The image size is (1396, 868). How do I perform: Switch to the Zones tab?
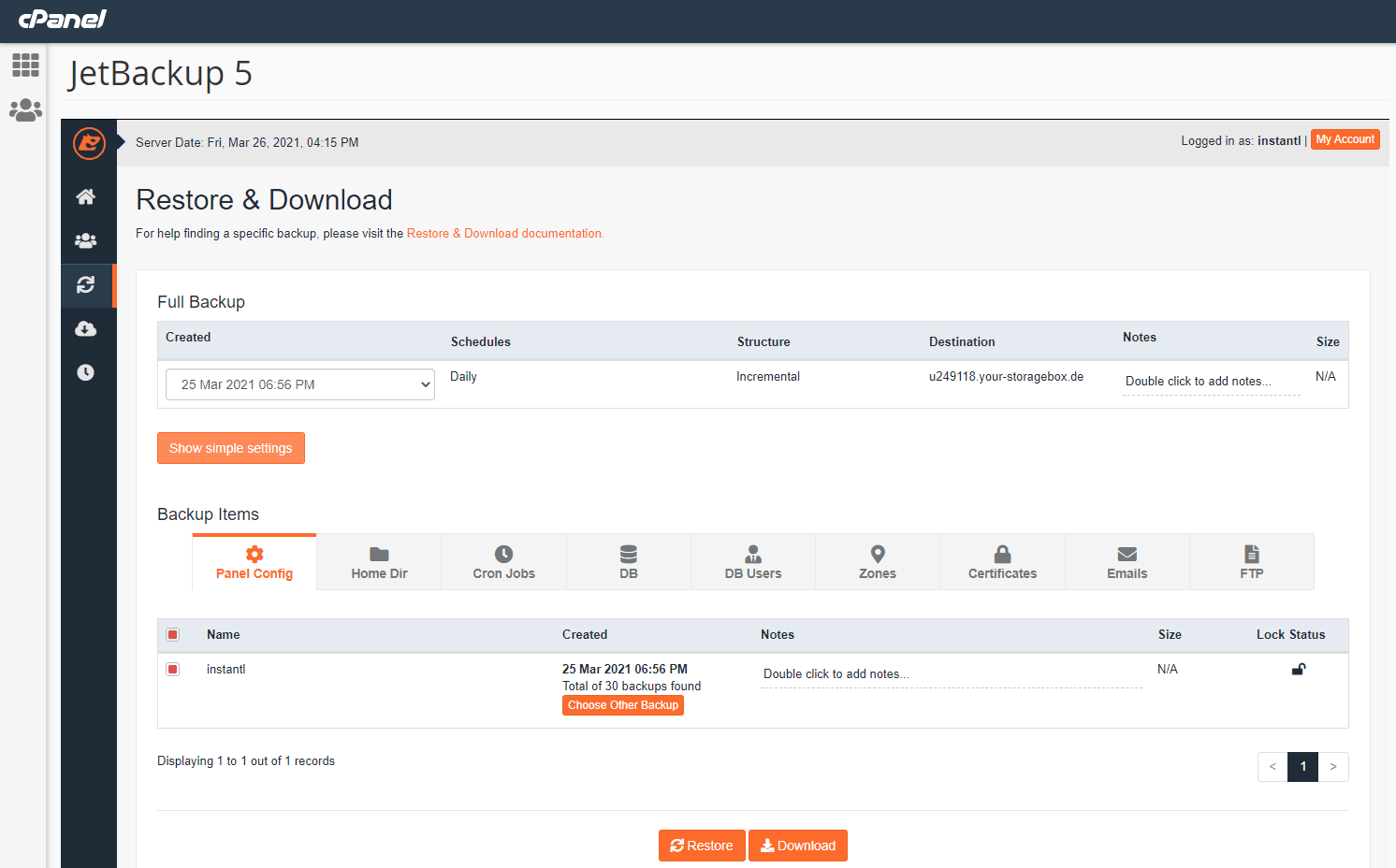pyautogui.click(x=878, y=562)
